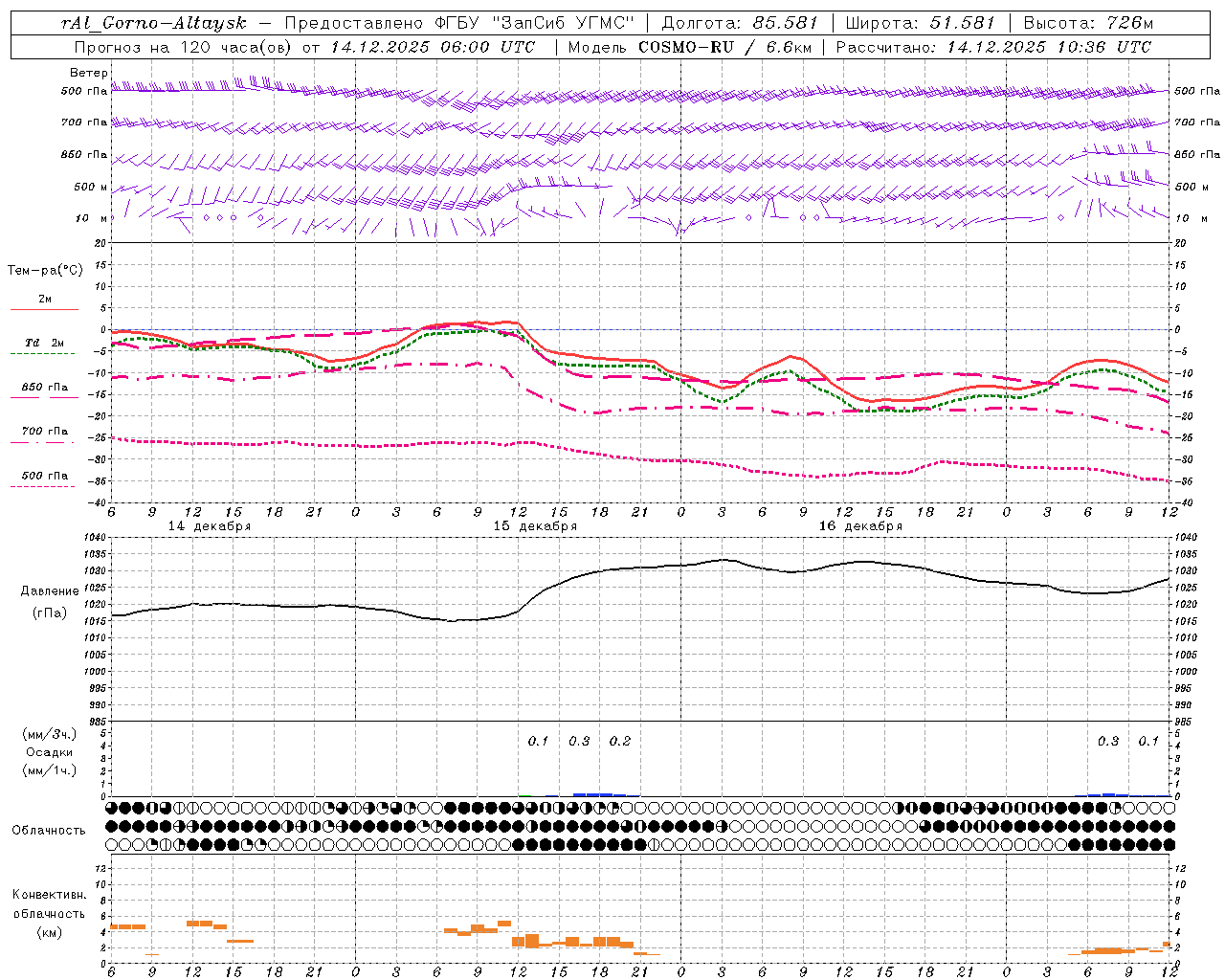1225x980 pixels.
Task: Click the solid red 2м legend line sample
Action: 44,310
